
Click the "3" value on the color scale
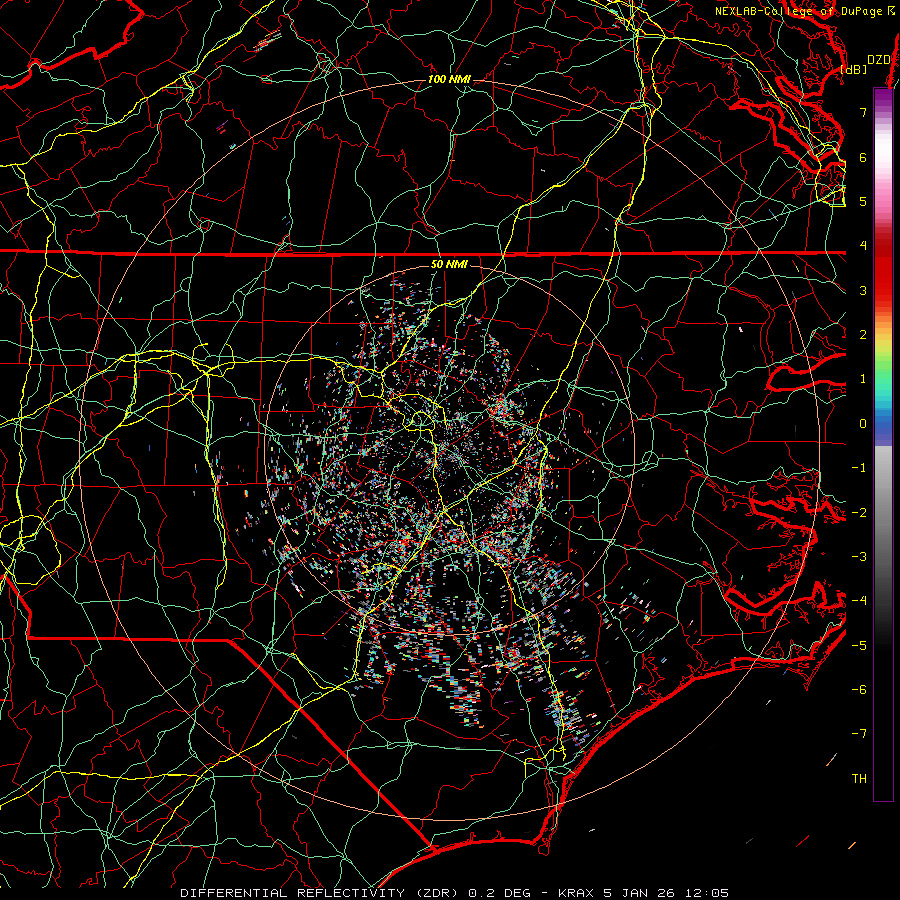pos(863,290)
